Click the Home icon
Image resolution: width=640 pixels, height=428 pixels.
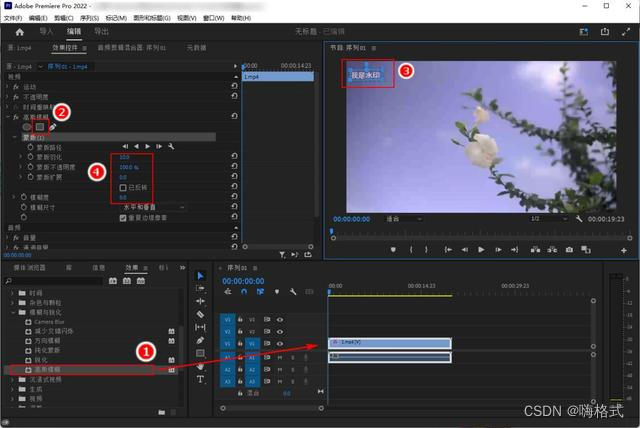(20, 32)
